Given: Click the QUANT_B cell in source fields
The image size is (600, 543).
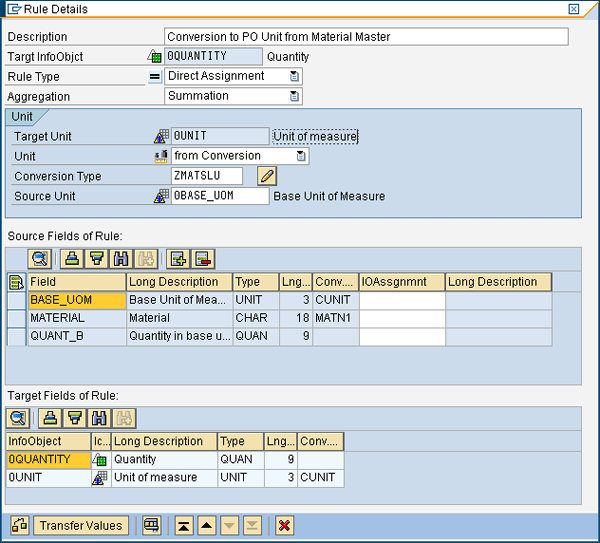Looking at the screenshot, I should [77, 336].
